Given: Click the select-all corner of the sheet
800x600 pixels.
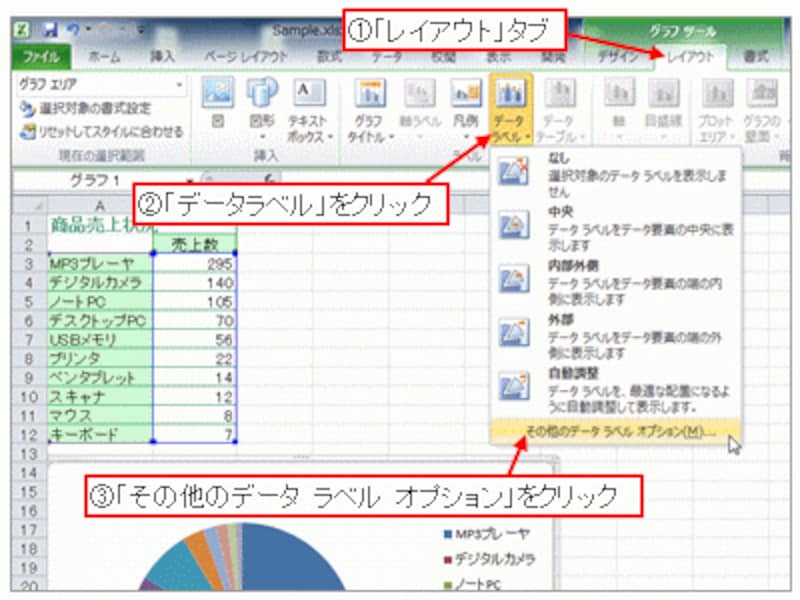Looking at the screenshot, I should (30, 205).
